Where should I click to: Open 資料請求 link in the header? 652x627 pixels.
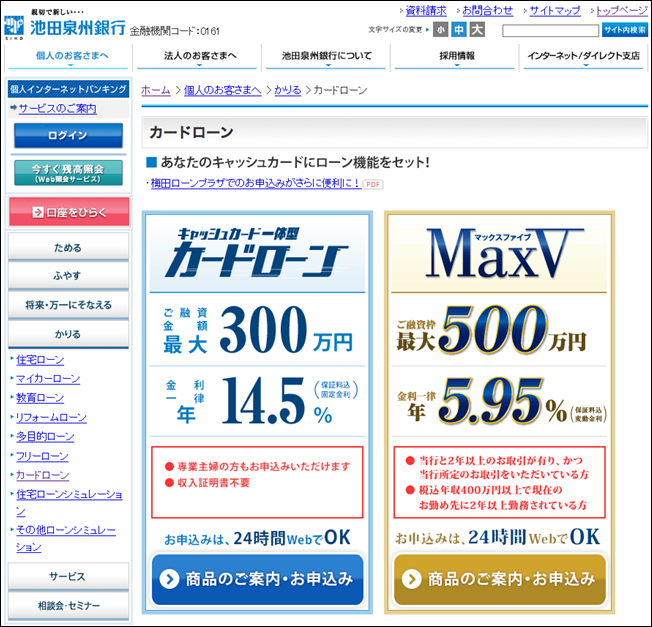pos(426,10)
